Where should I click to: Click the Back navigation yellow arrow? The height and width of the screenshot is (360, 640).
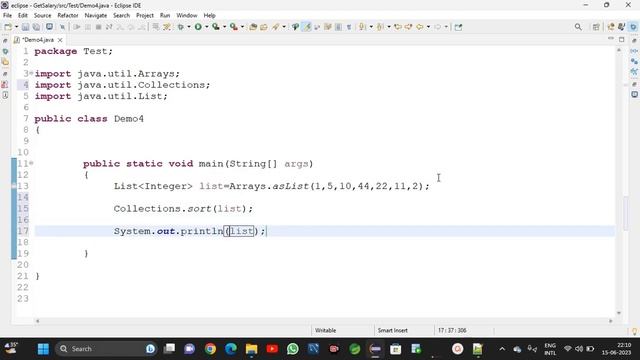420,27
